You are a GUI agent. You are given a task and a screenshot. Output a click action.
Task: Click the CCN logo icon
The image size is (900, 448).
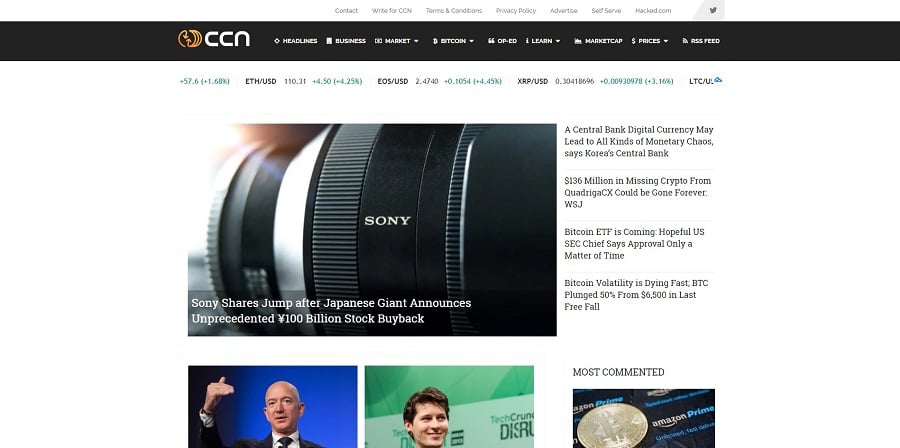(190, 38)
